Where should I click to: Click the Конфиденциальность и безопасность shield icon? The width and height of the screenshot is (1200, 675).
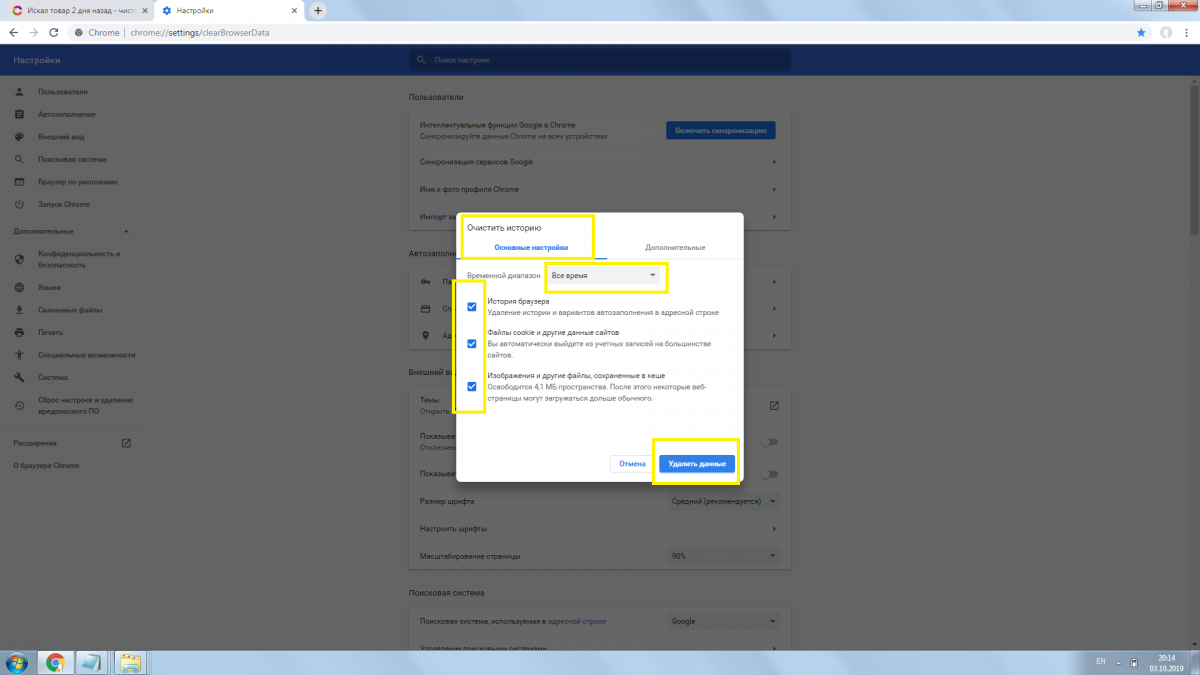pos(19,259)
